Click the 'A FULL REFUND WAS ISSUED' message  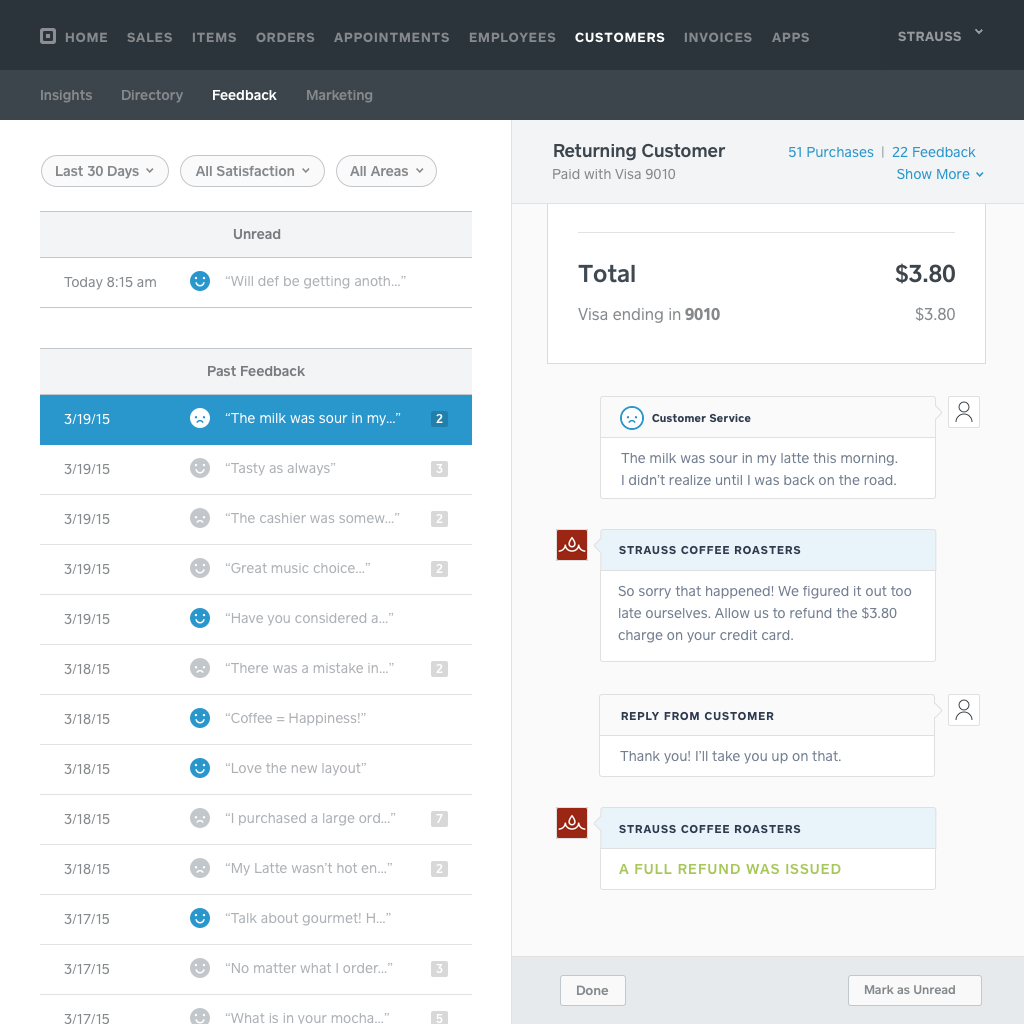(730, 869)
